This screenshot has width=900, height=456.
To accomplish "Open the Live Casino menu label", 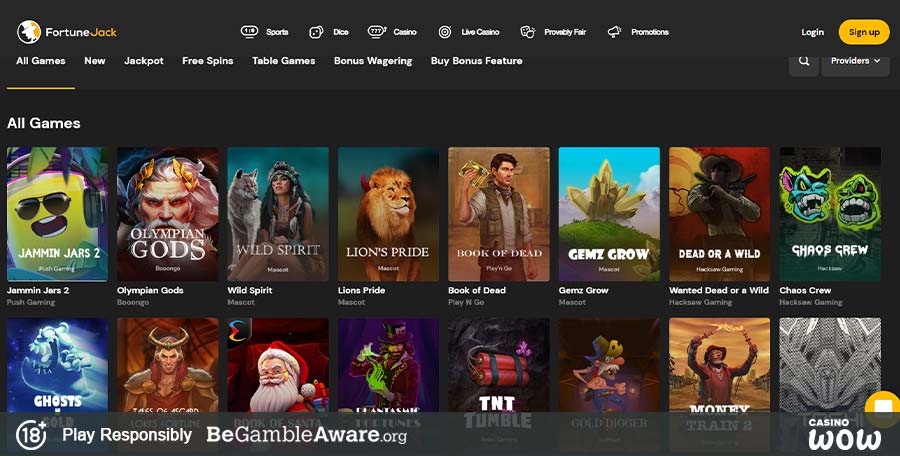I will [480, 32].
